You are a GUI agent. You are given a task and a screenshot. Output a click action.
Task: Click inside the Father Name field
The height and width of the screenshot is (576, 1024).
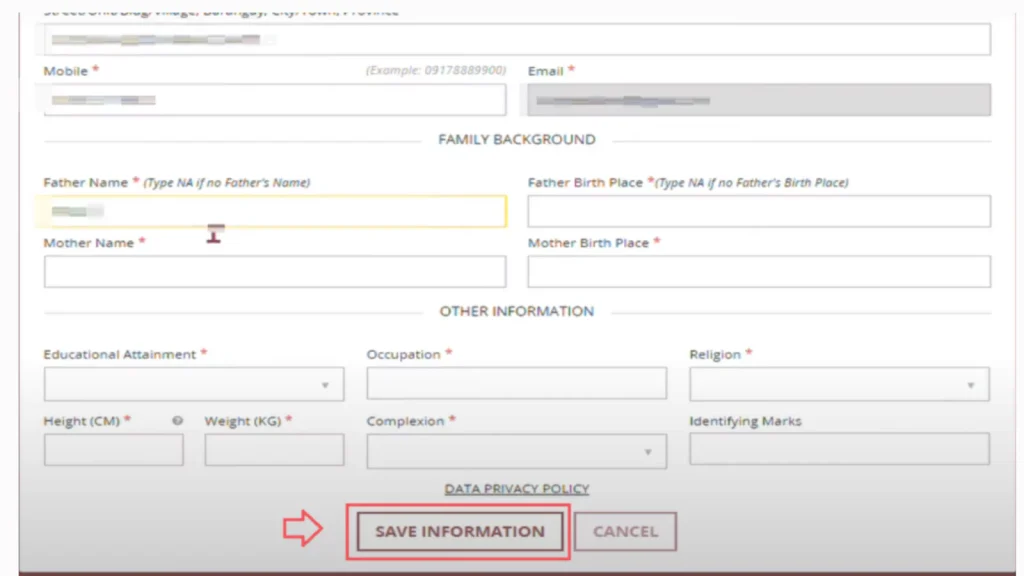275,210
